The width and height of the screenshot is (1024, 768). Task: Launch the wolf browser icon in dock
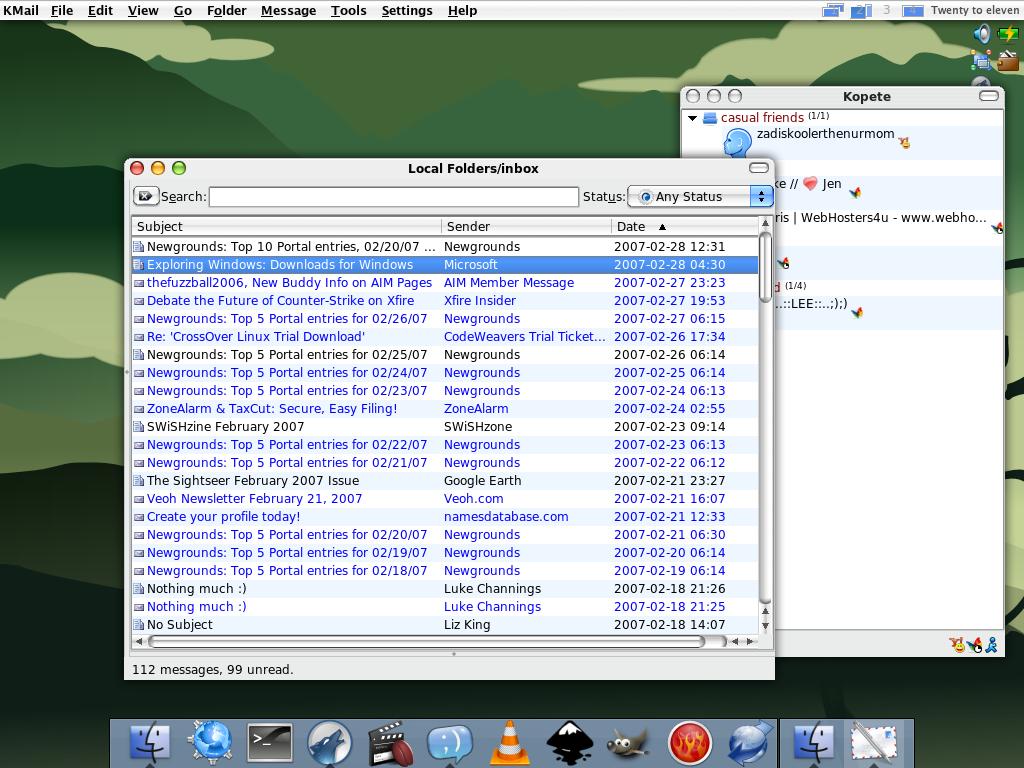330,743
